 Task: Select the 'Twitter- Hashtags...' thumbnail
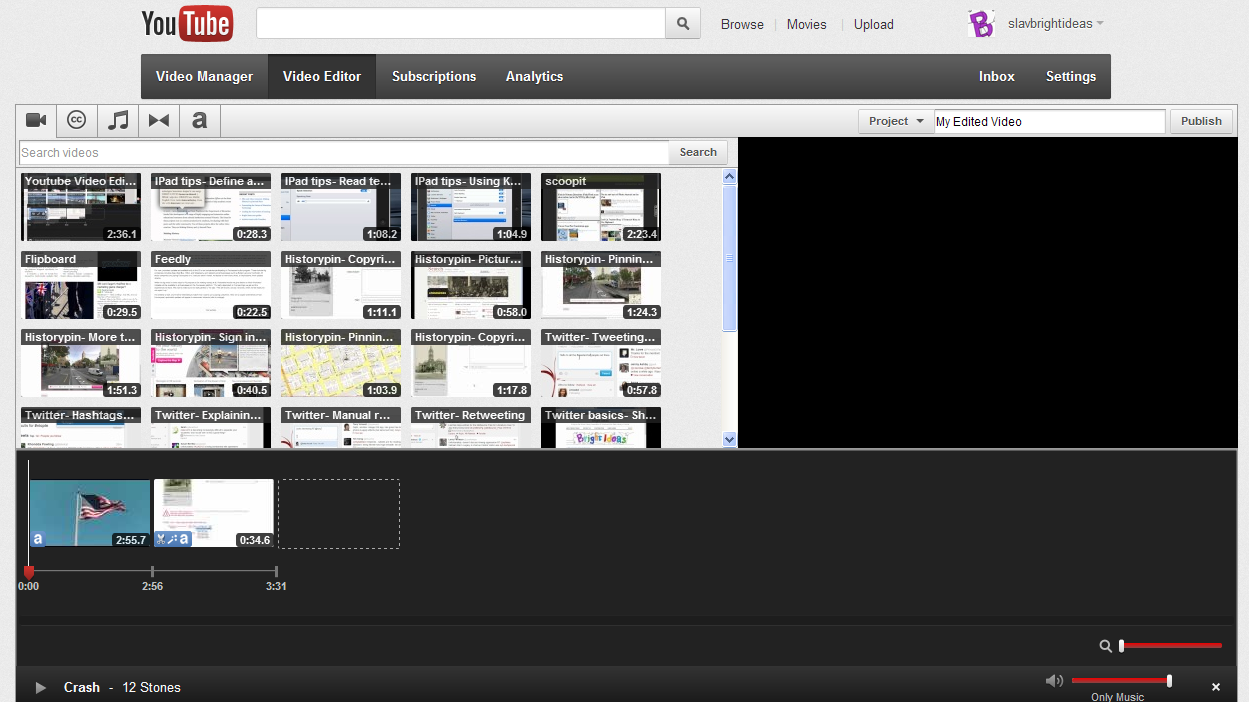click(81, 427)
